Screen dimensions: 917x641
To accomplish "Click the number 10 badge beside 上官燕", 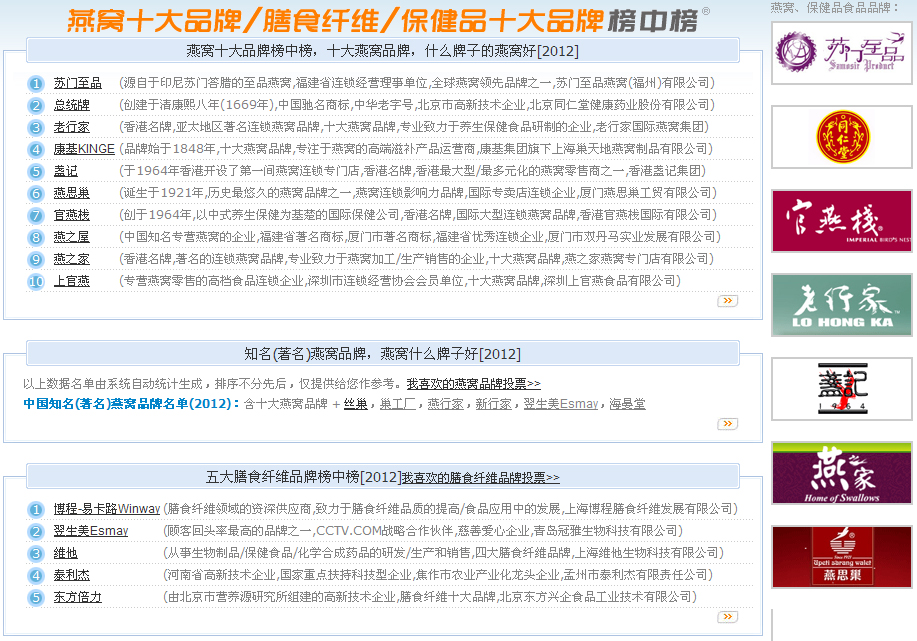I will pos(36,281).
